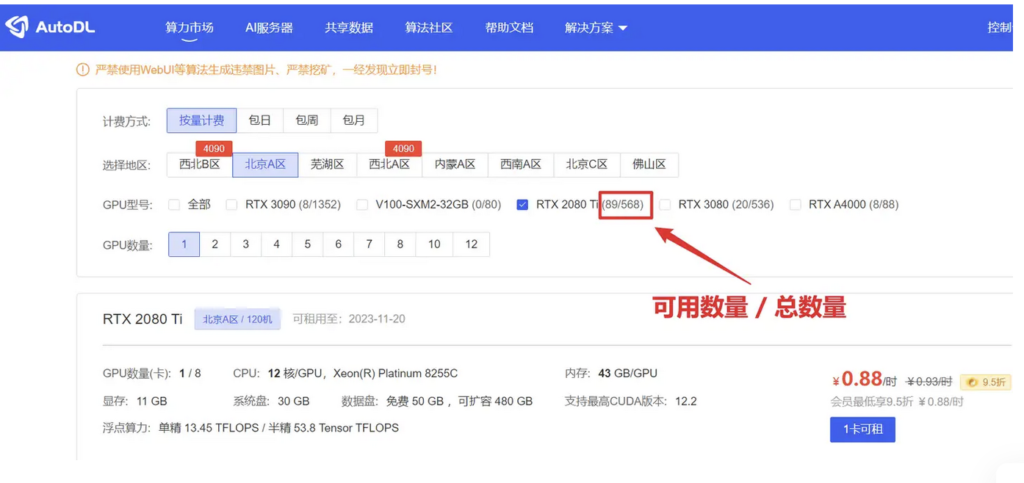This screenshot has width=1024, height=483.
Task: Go to 共享数据 page
Action: pyautogui.click(x=349, y=27)
